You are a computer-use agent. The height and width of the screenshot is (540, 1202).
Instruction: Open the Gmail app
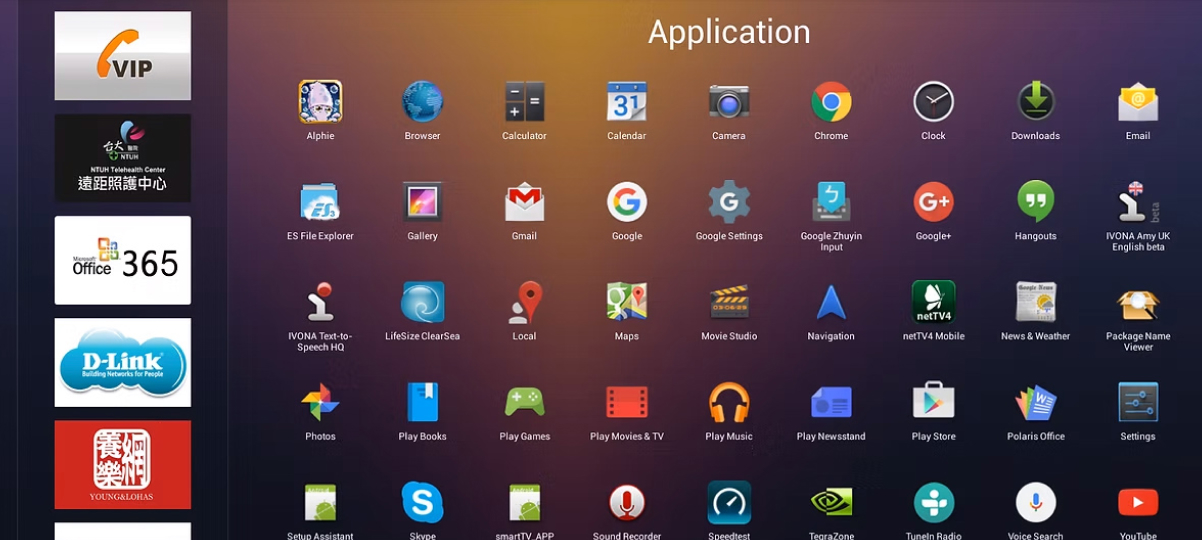(x=524, y=202)
